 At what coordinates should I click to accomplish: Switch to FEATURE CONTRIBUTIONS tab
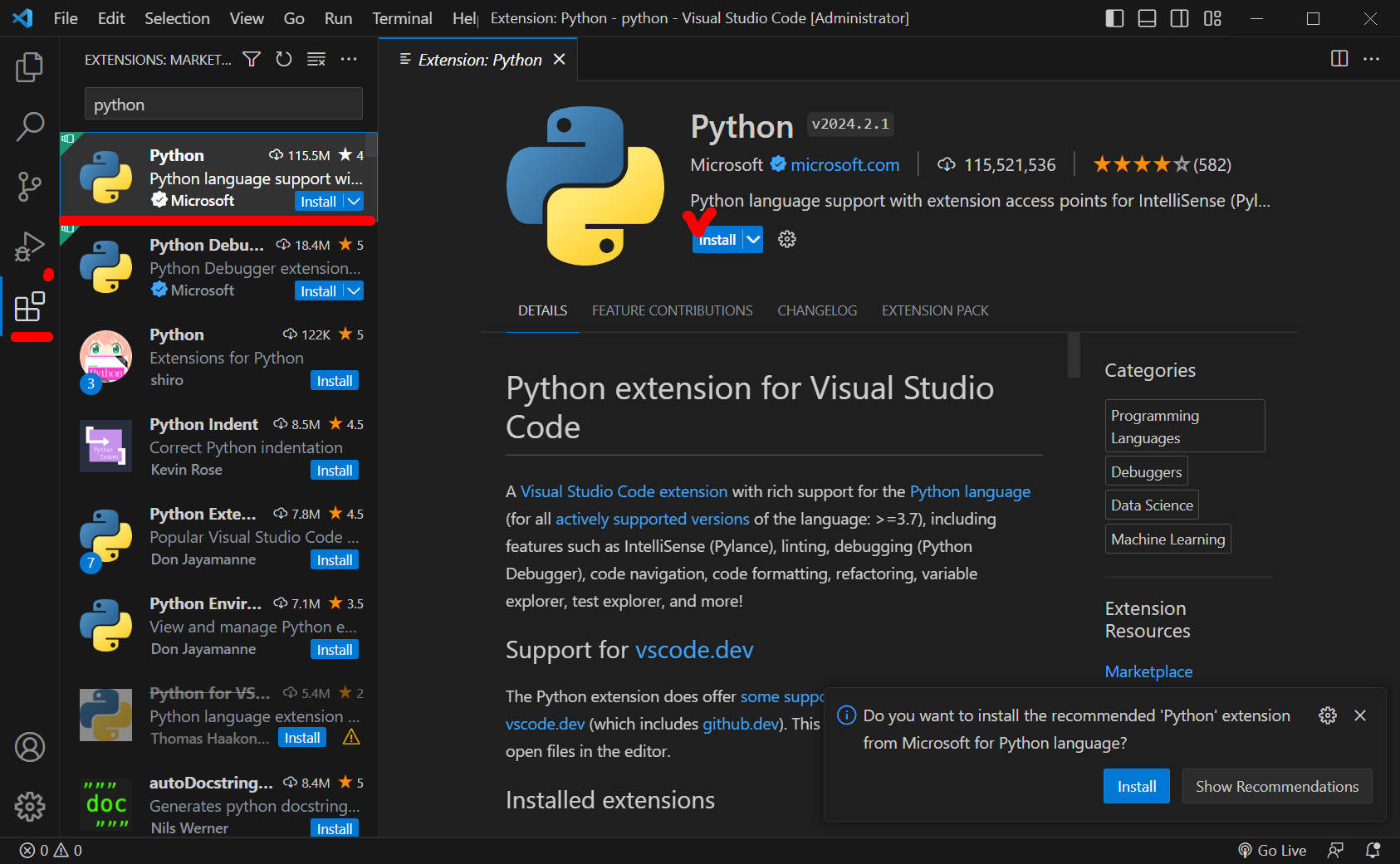tap(673, 310)
